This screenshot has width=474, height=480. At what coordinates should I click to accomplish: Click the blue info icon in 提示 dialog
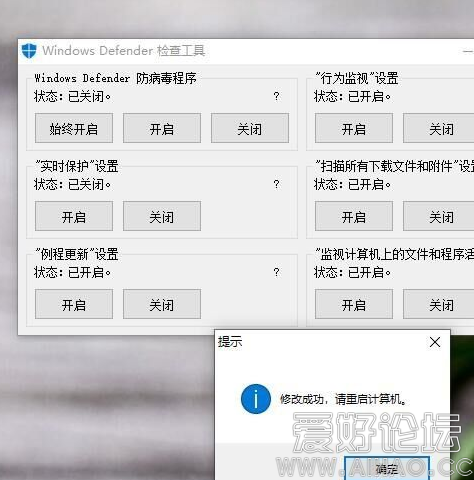click(256, 399)
